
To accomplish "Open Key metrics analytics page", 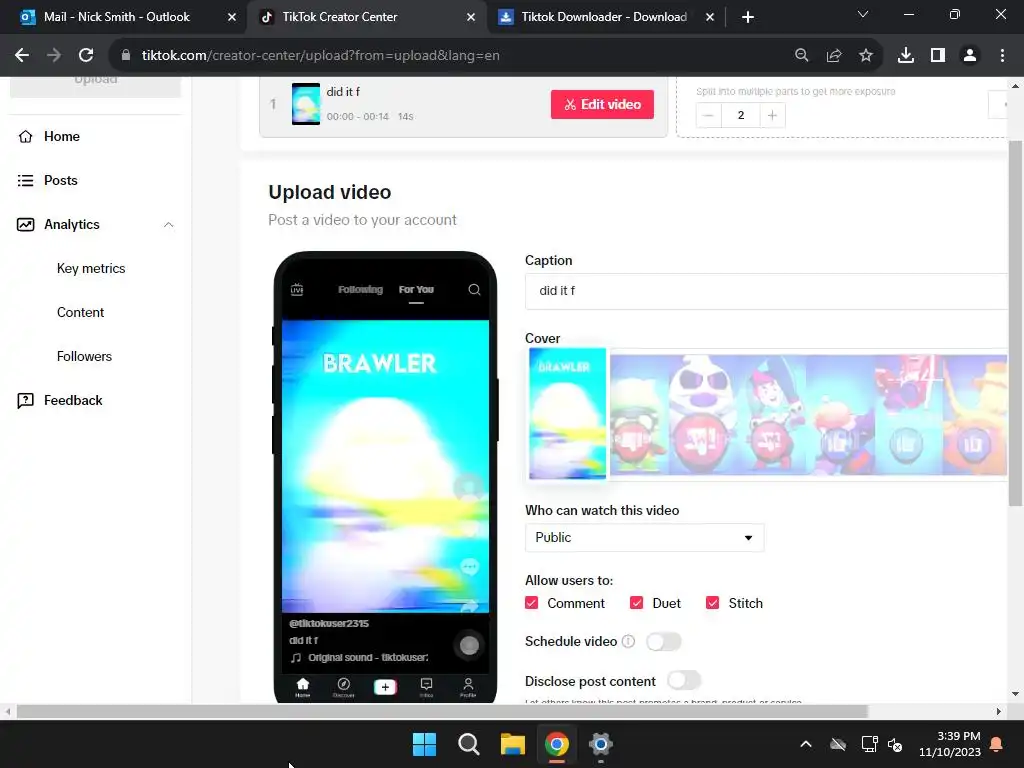I will click(x=91, y=268).
